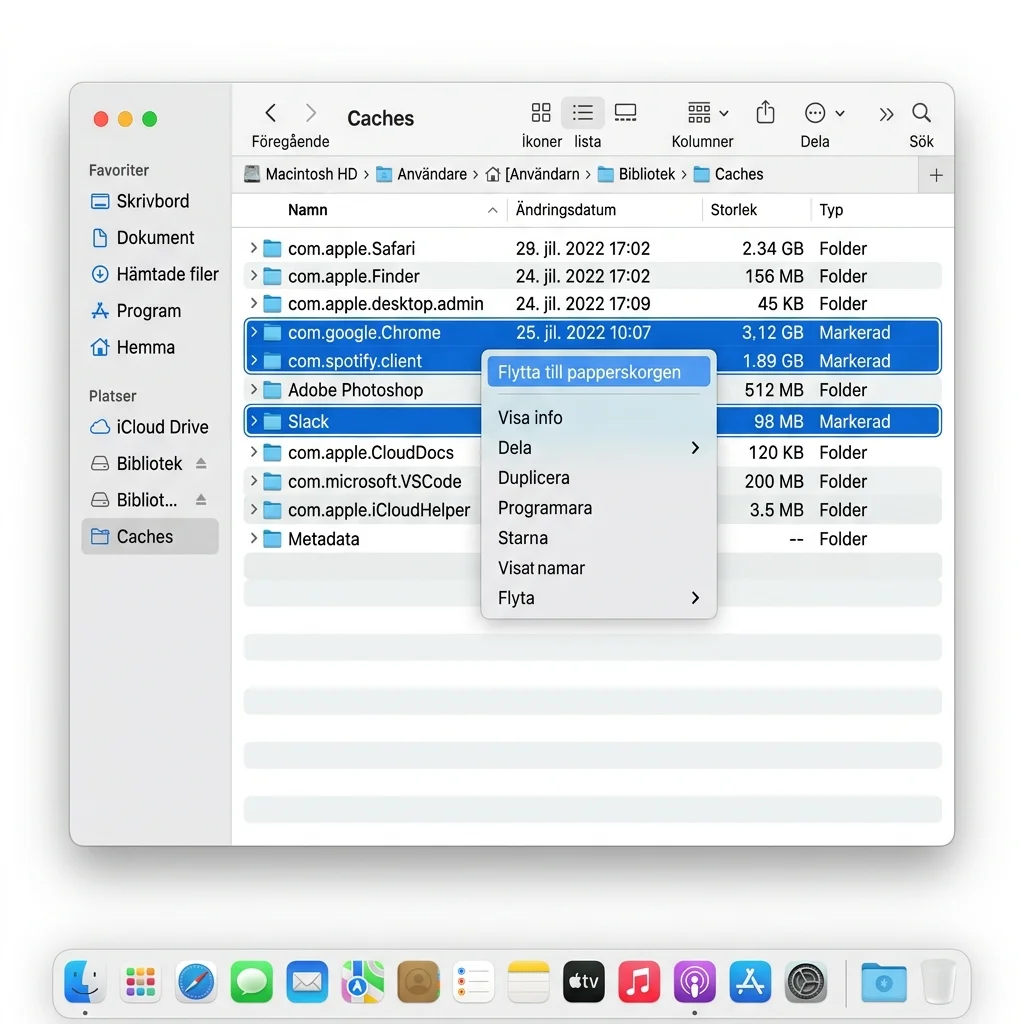1024x1024 pixels.
Task: Select the com.microsoft.VSCode row
Action: coord(592,481)
